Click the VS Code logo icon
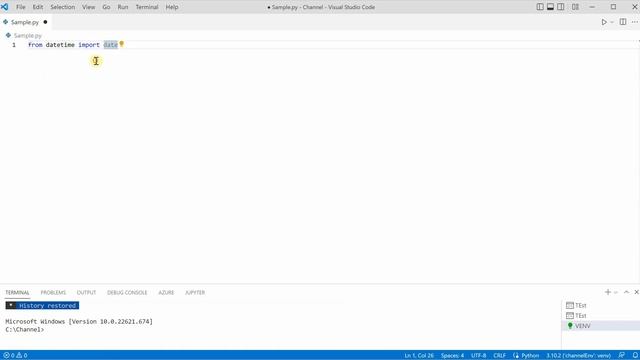The width and height of the screenshot is (640, 360). click(x=5, y=7)
